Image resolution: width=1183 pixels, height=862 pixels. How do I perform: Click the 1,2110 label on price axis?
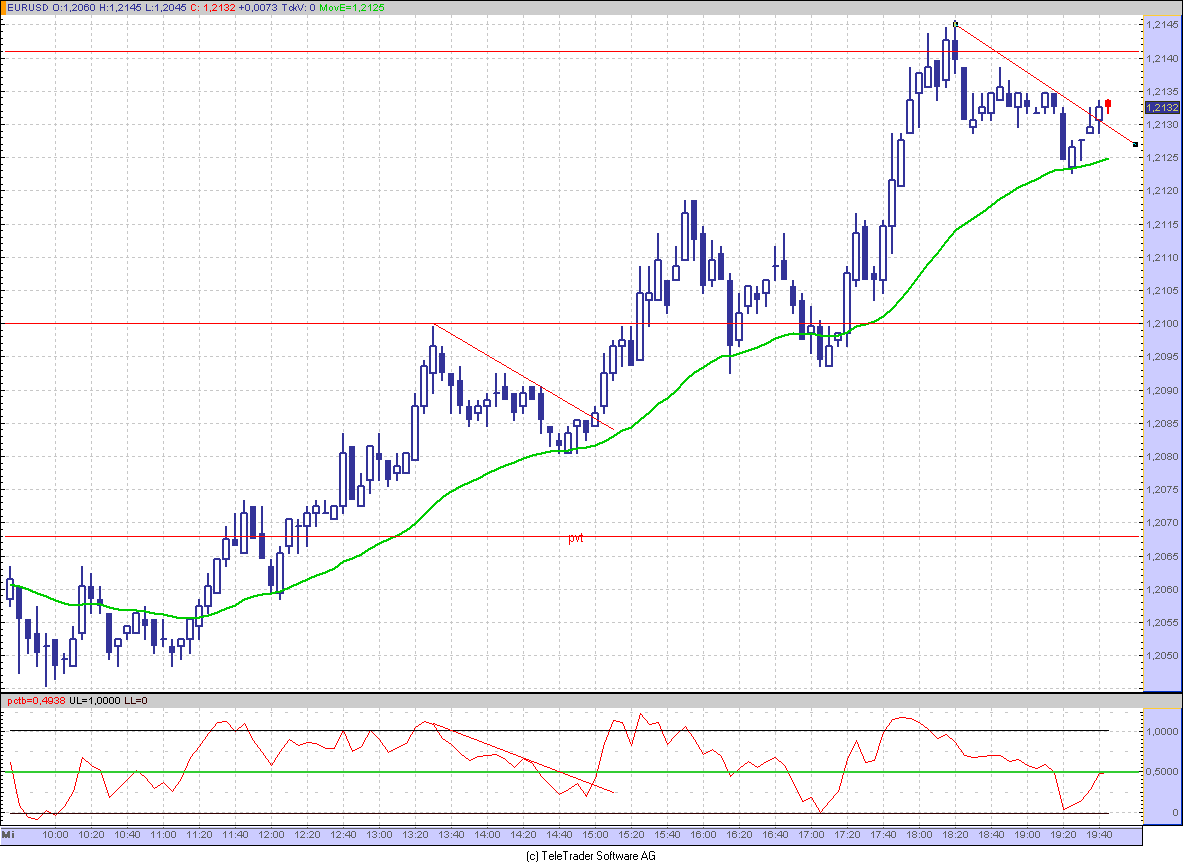(x=1162, y=257)
